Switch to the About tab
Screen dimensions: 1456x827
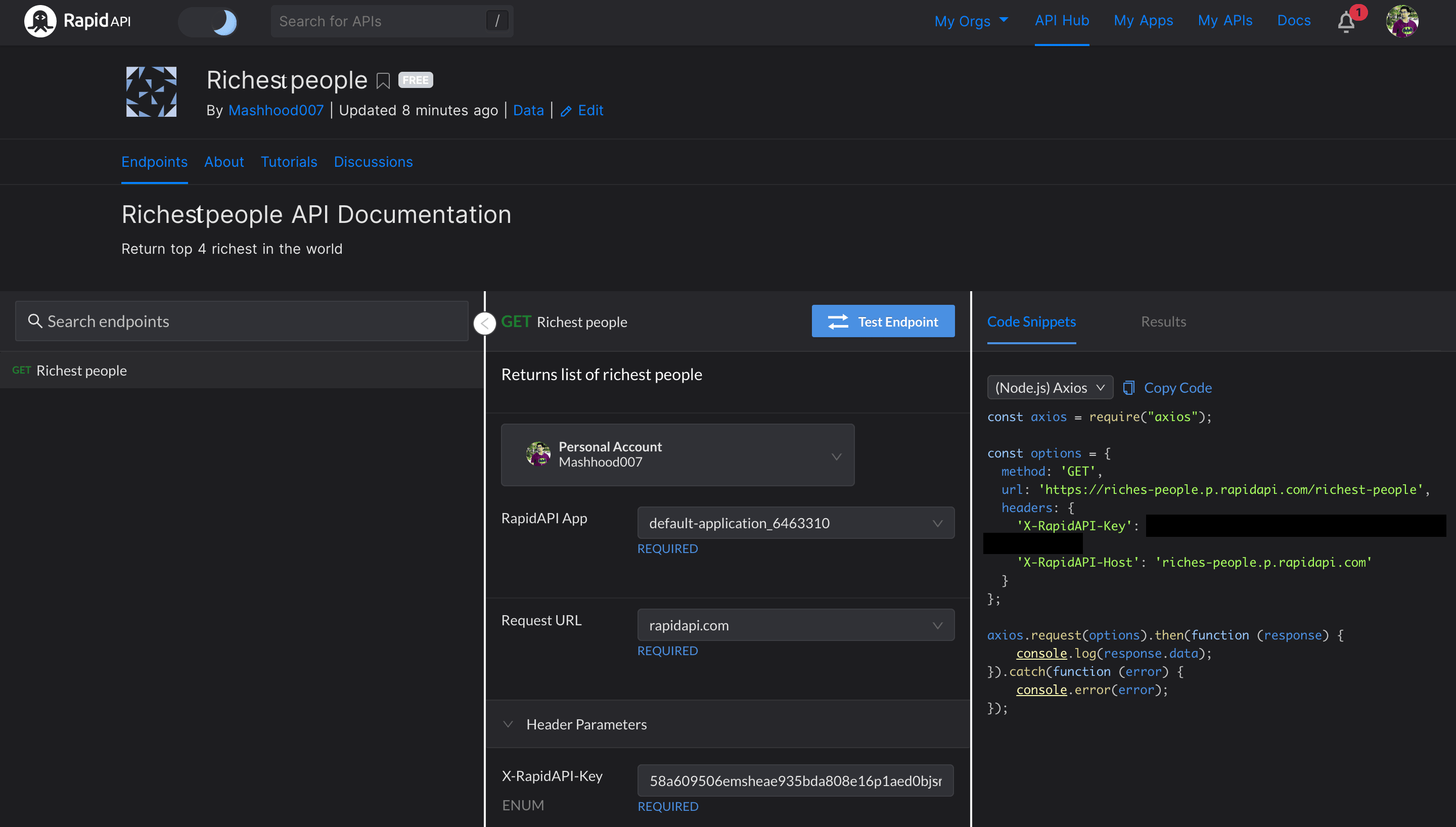(224, 161)
